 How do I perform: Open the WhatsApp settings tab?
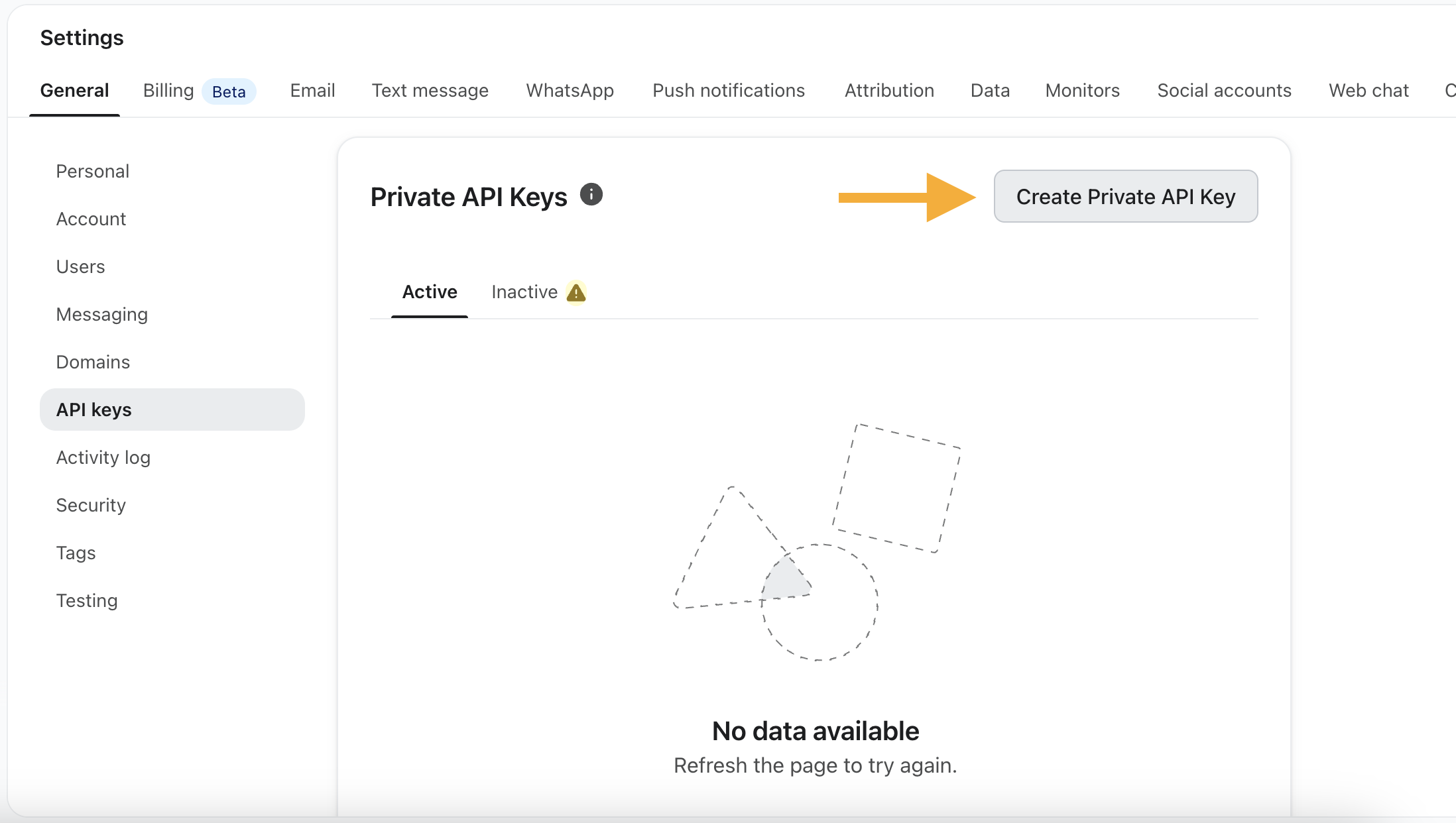570,90
